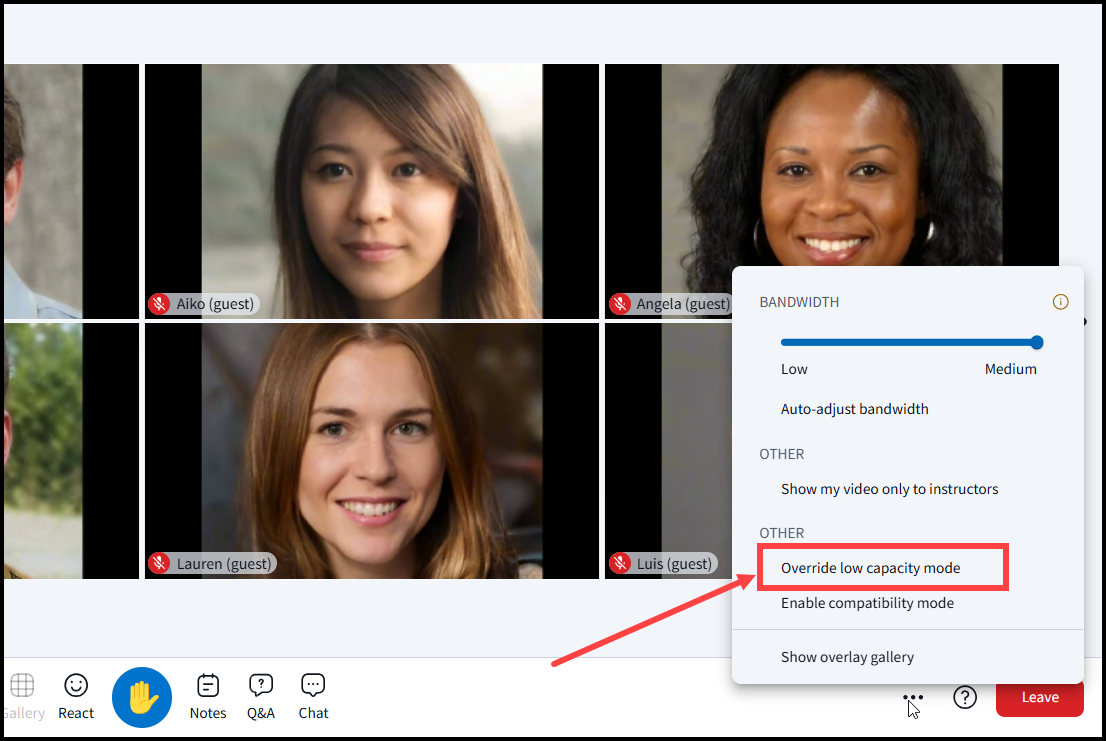Switch to Gallery view
The width and height of the screenshot is (1106, 741).
pos(22,695)
